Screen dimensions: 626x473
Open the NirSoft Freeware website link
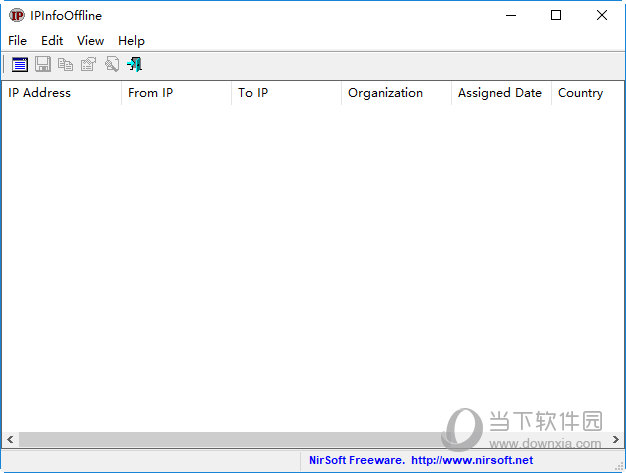pyautogui.click(x=421, y=460)
